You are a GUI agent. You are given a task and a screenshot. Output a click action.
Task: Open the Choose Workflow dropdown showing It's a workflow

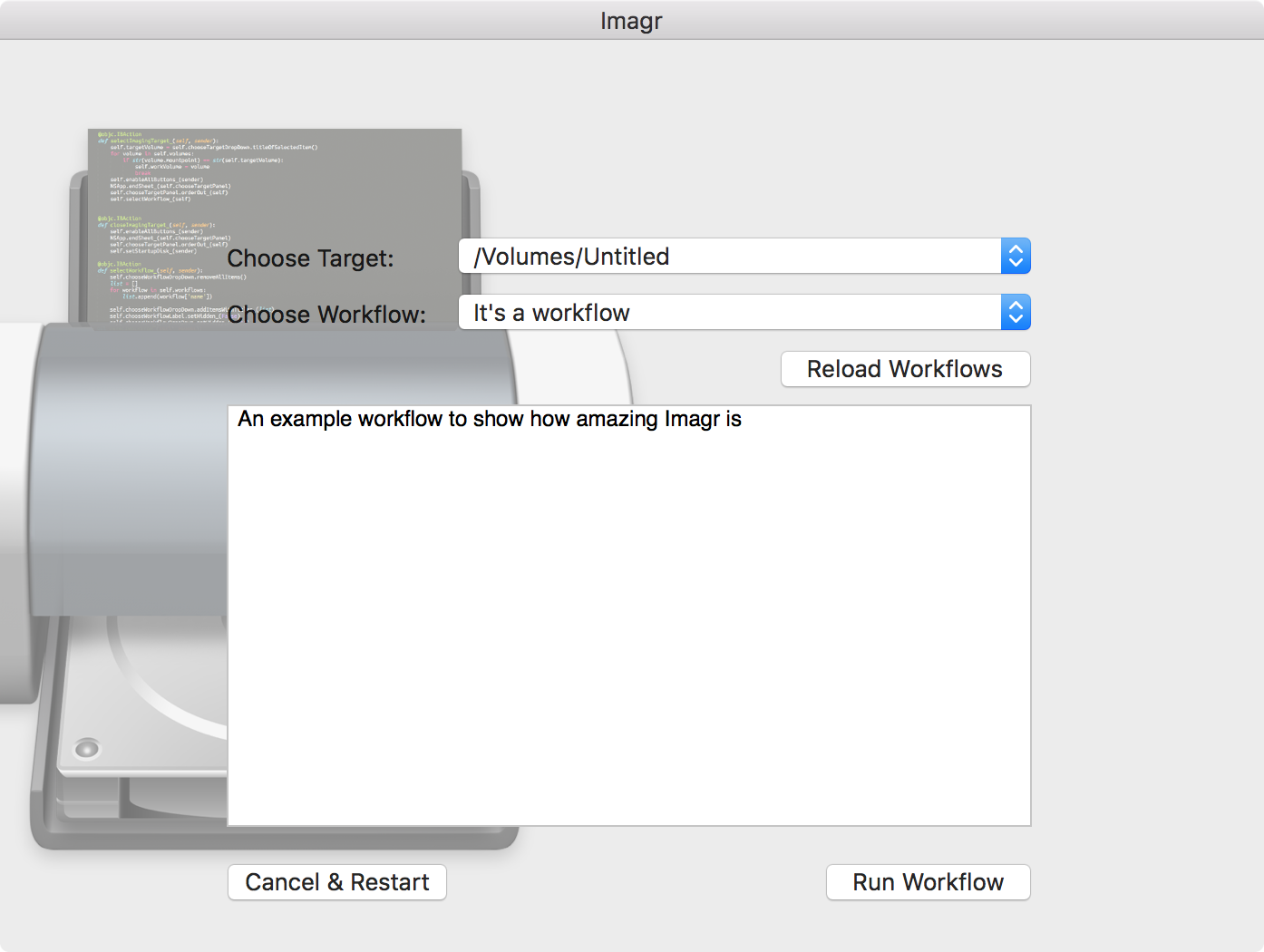click(744, 313)
